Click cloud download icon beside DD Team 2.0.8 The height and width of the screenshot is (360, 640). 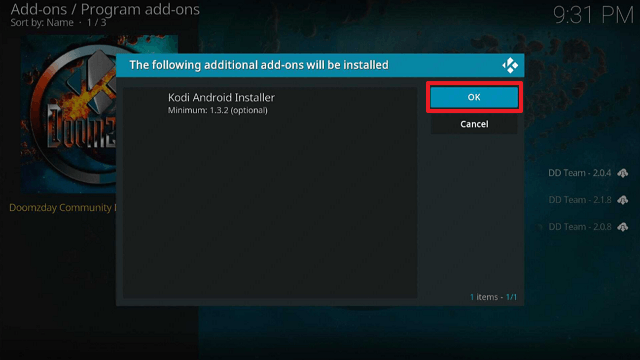pos(622,227)
